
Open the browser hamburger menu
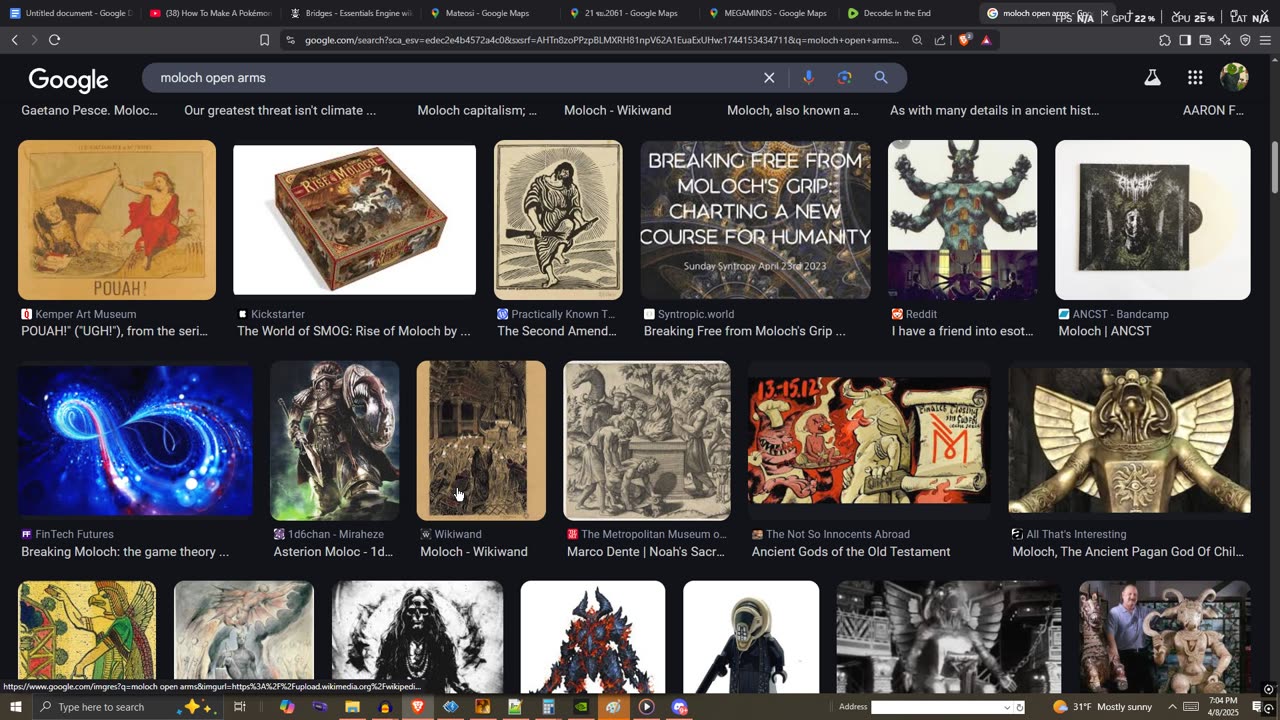pos(1265,40)
